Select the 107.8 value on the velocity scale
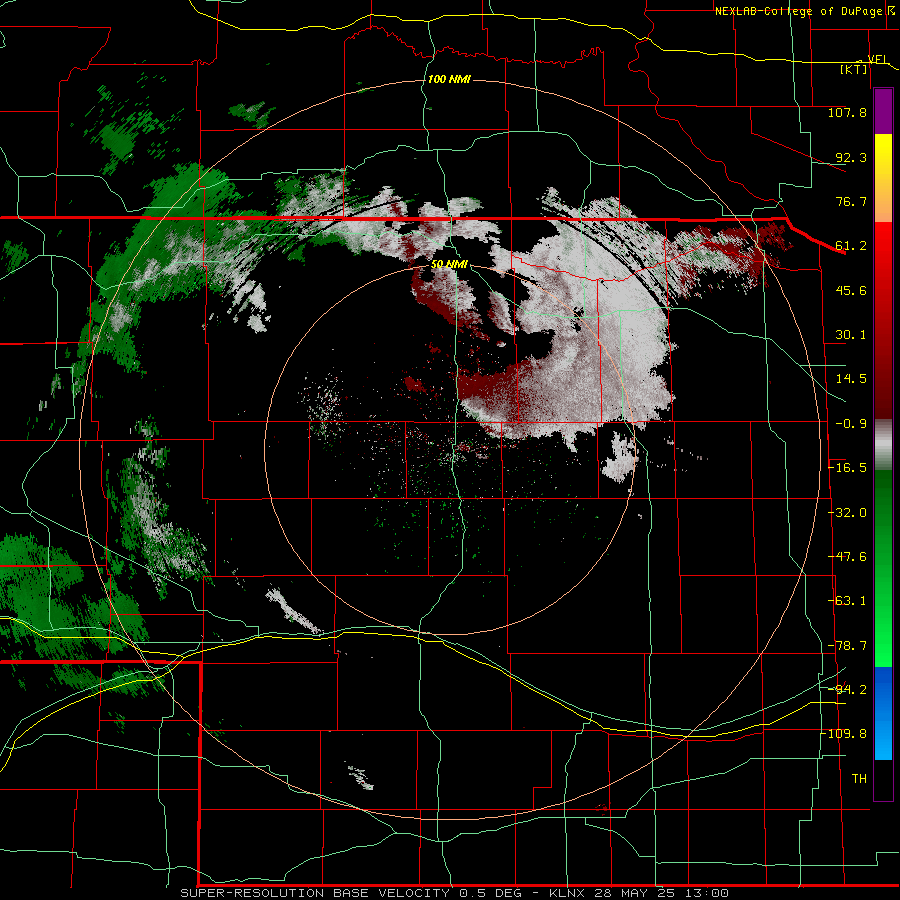Screen dimensions: 900x900 (847, 112)
